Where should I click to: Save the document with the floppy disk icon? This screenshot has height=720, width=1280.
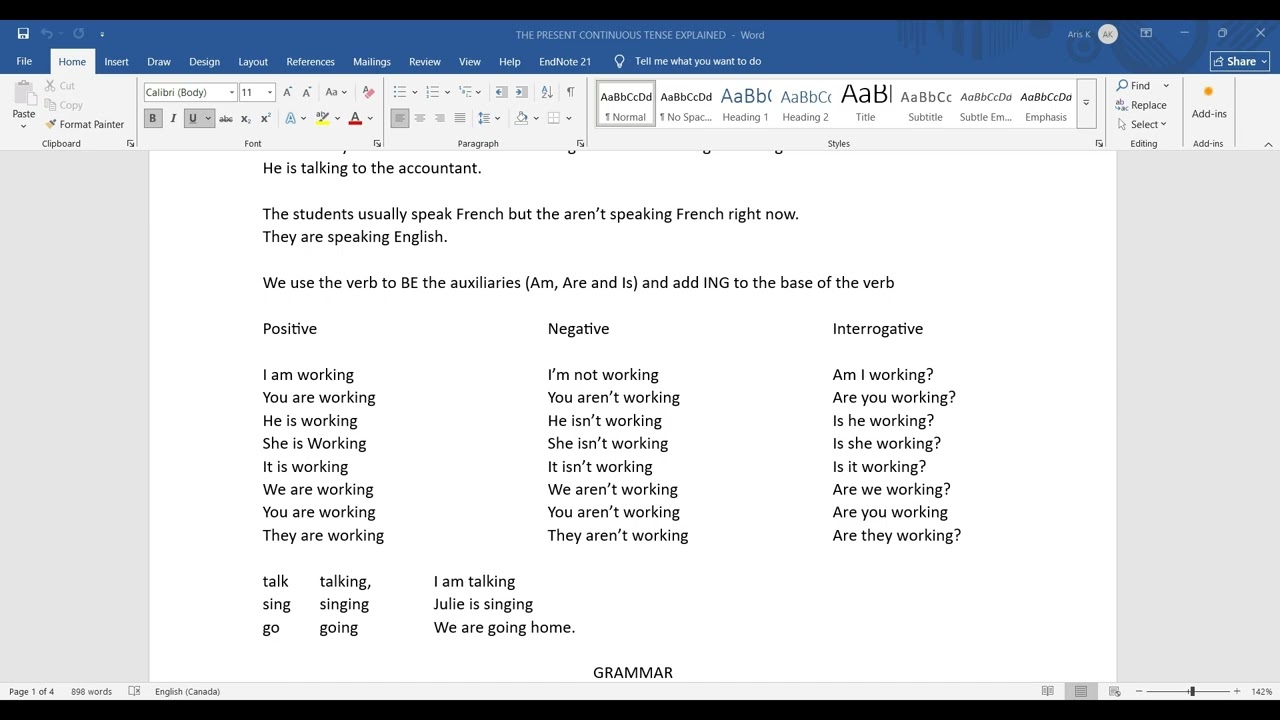(23, 34)
